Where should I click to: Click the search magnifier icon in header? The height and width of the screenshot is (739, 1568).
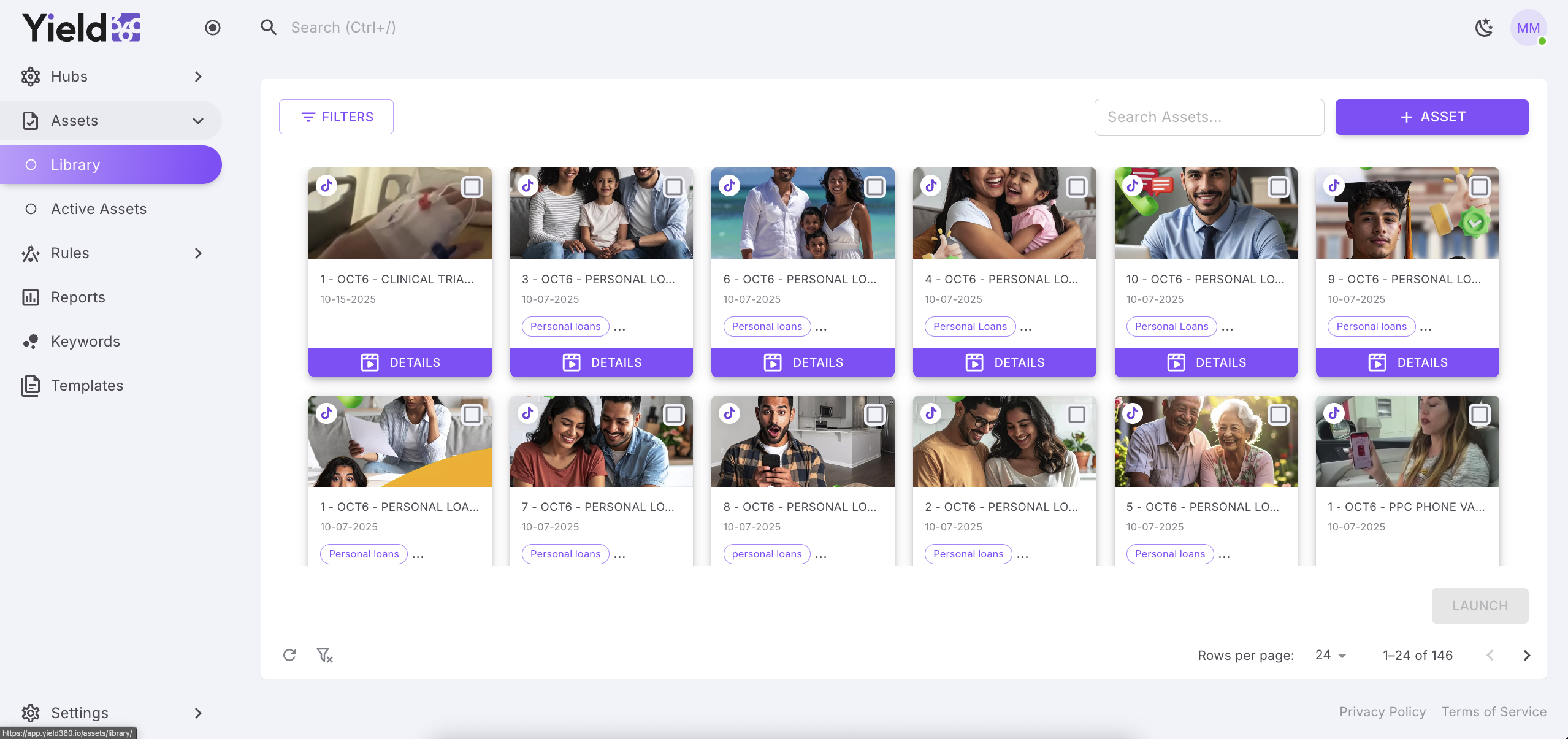(x=268, y=28)
